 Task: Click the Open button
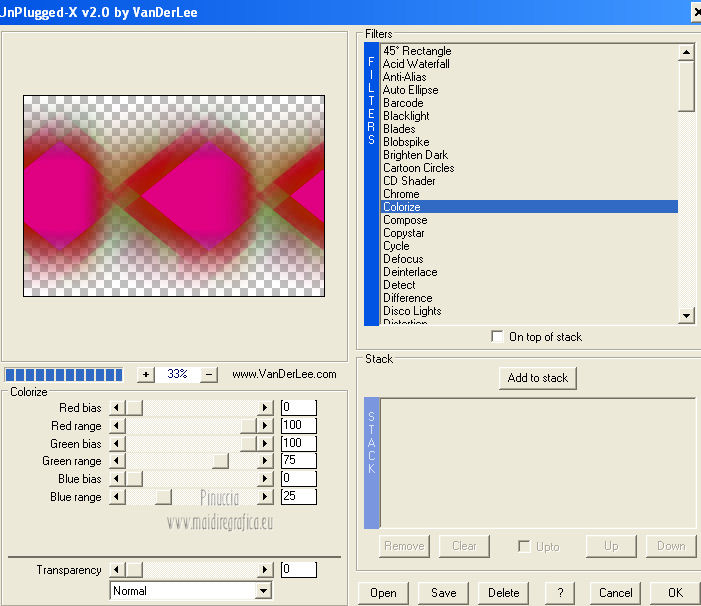coord(383,593)
